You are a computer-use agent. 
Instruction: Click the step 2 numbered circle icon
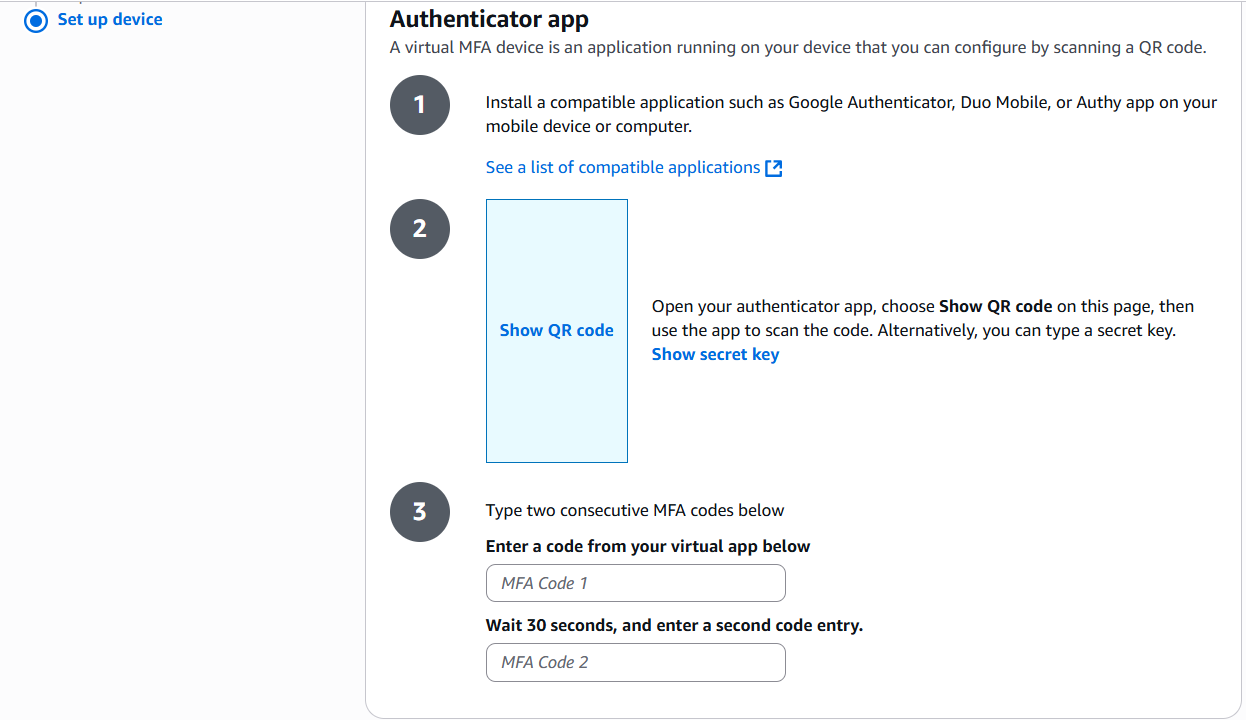(420, 229)
